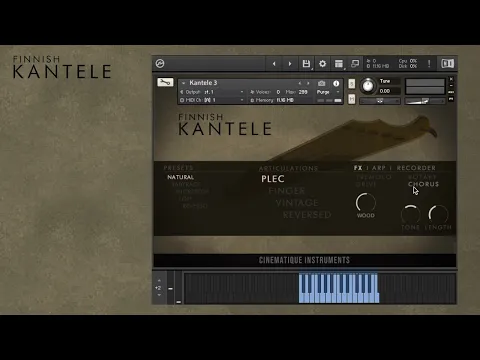This screenshot has width=480, height=360.
Task: Open instrument edit mode wrench icon
Action: [x=165, y=82]
